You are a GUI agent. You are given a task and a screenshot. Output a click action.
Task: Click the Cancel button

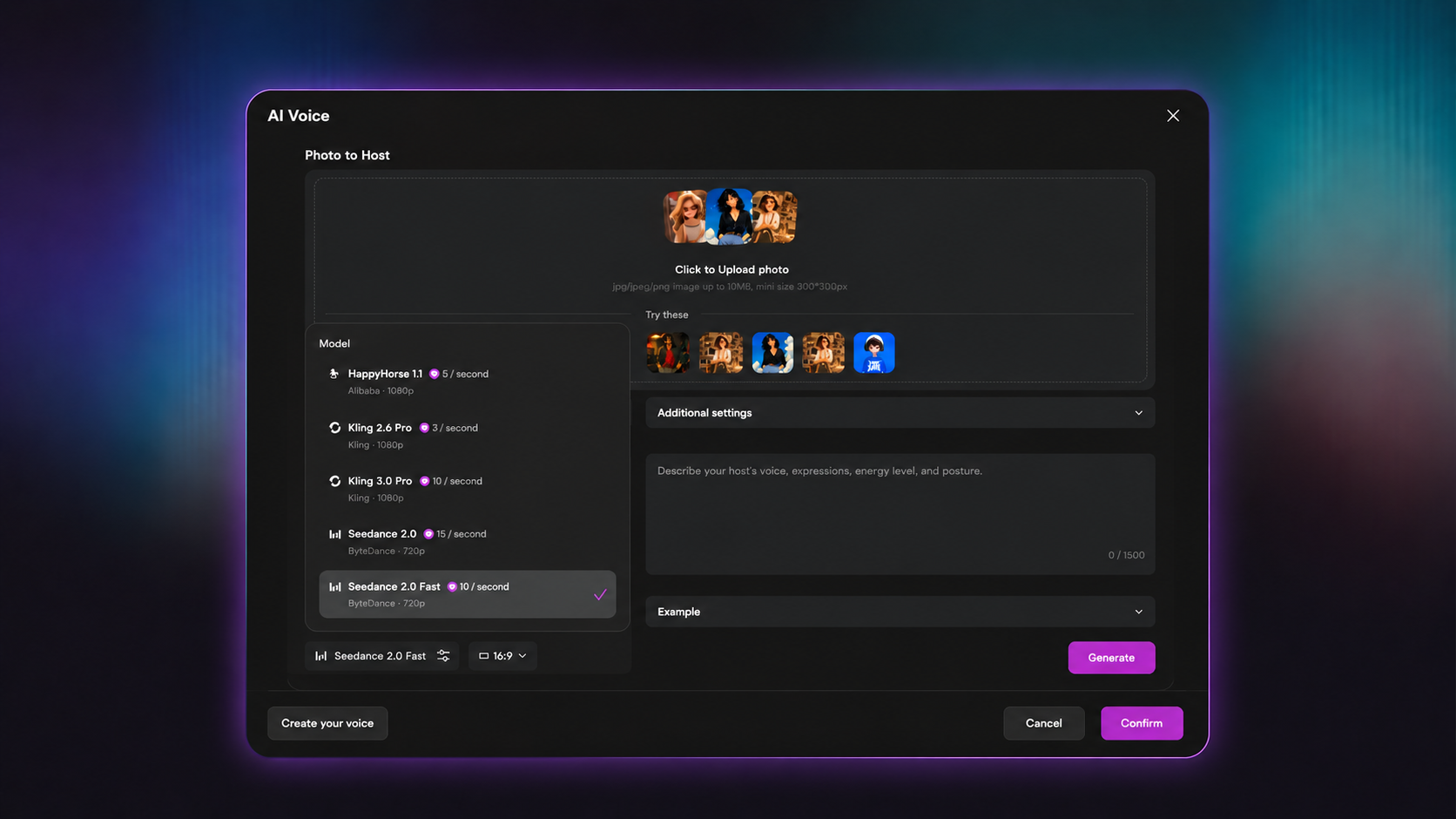(1043, 723)
